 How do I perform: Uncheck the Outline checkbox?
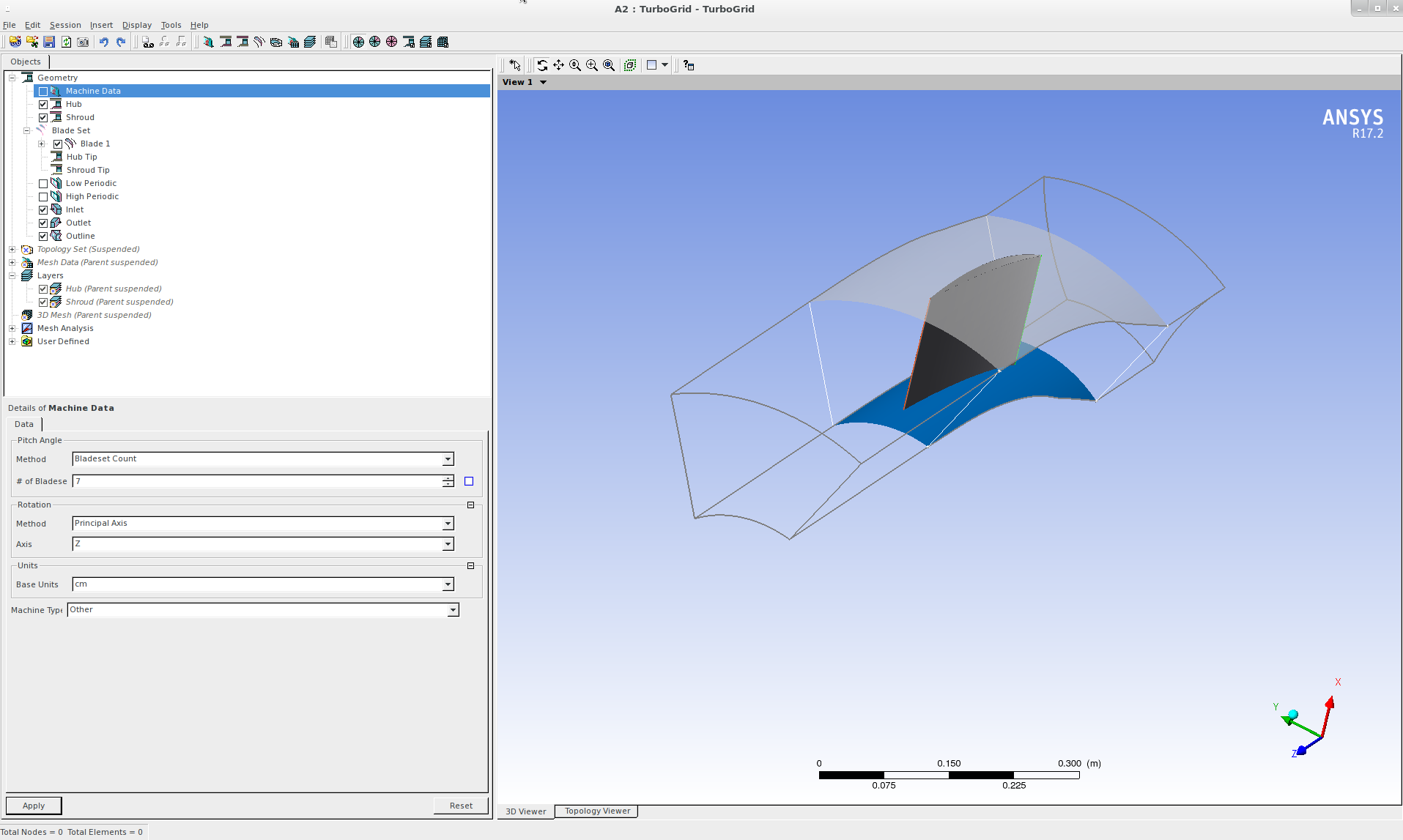pos(43,237)
